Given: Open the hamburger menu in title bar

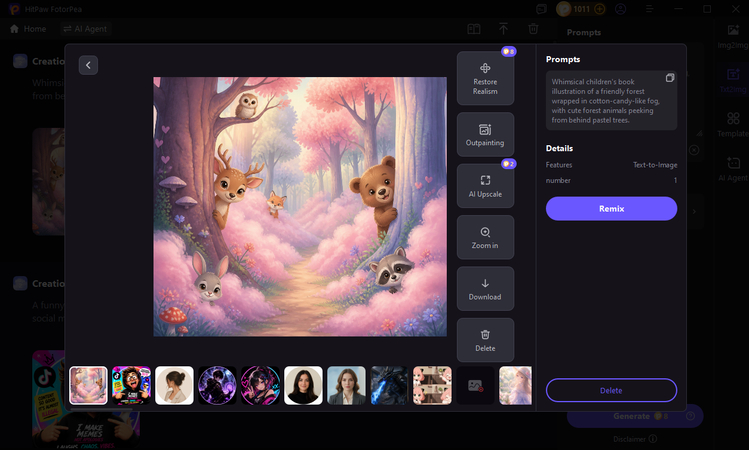Looking at the screenshot, I should point(650,9).
